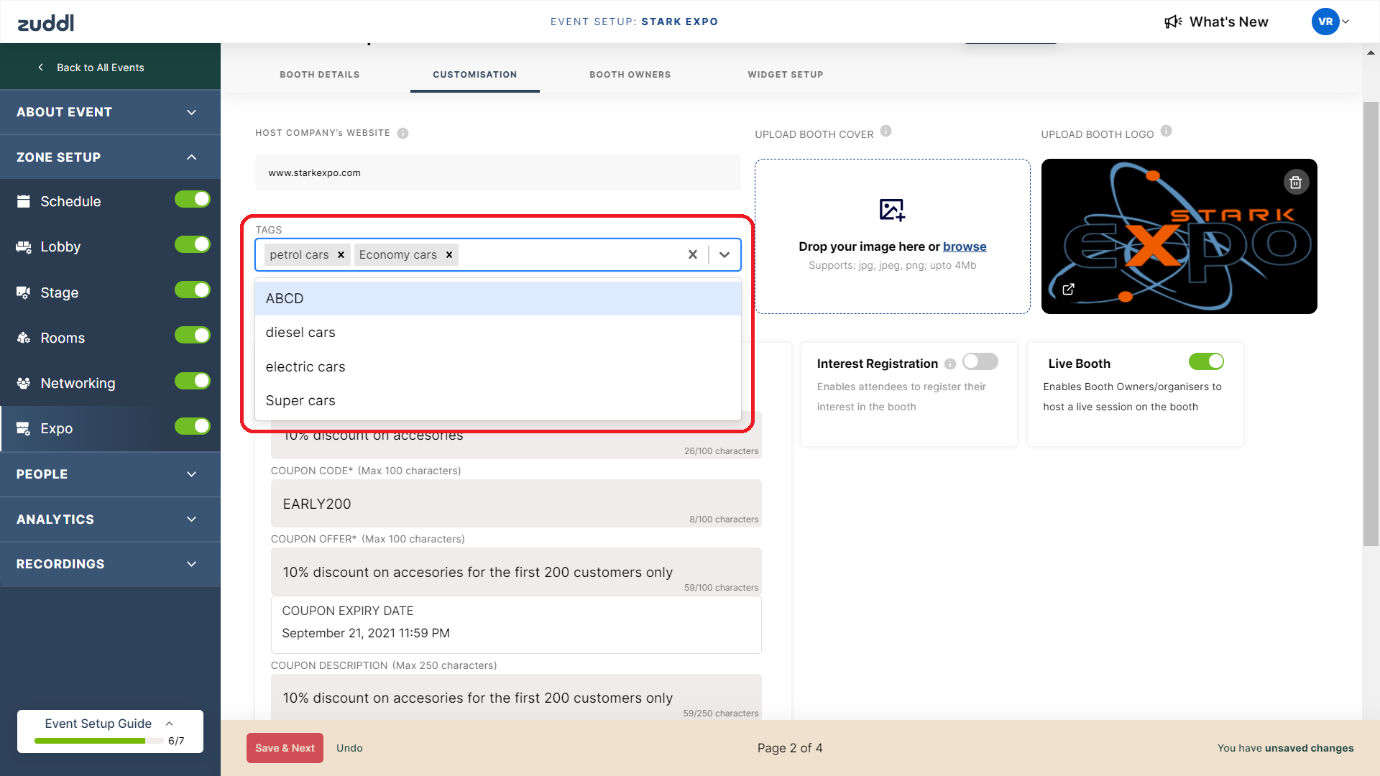Toggle the Networking zone switch
Screen dimensions: 1380x776
click(x=193, y=381)
